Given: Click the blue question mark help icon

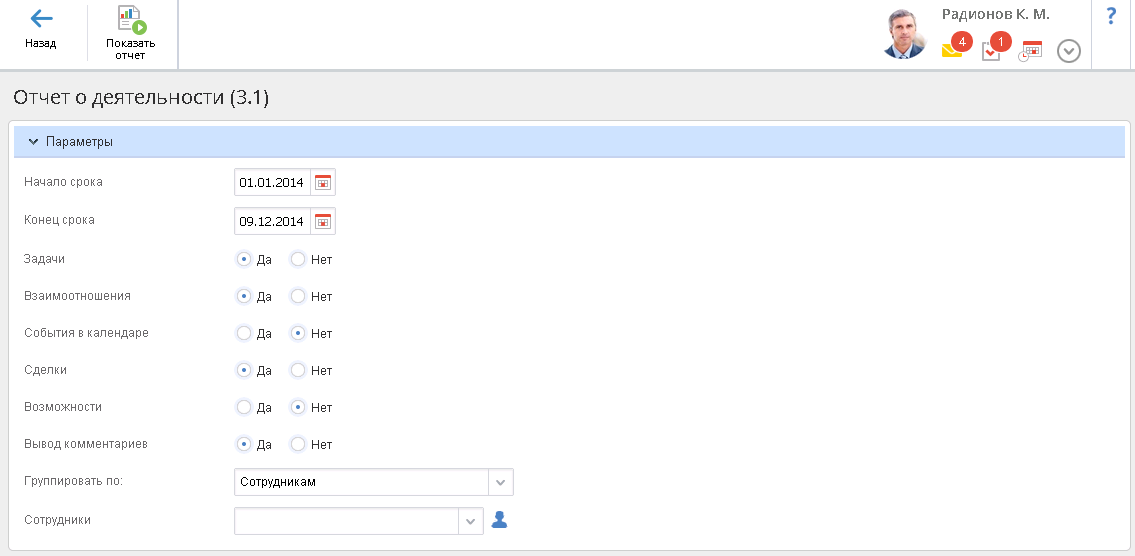Looking at the screenshot, I should click(x=1111, y=16).
